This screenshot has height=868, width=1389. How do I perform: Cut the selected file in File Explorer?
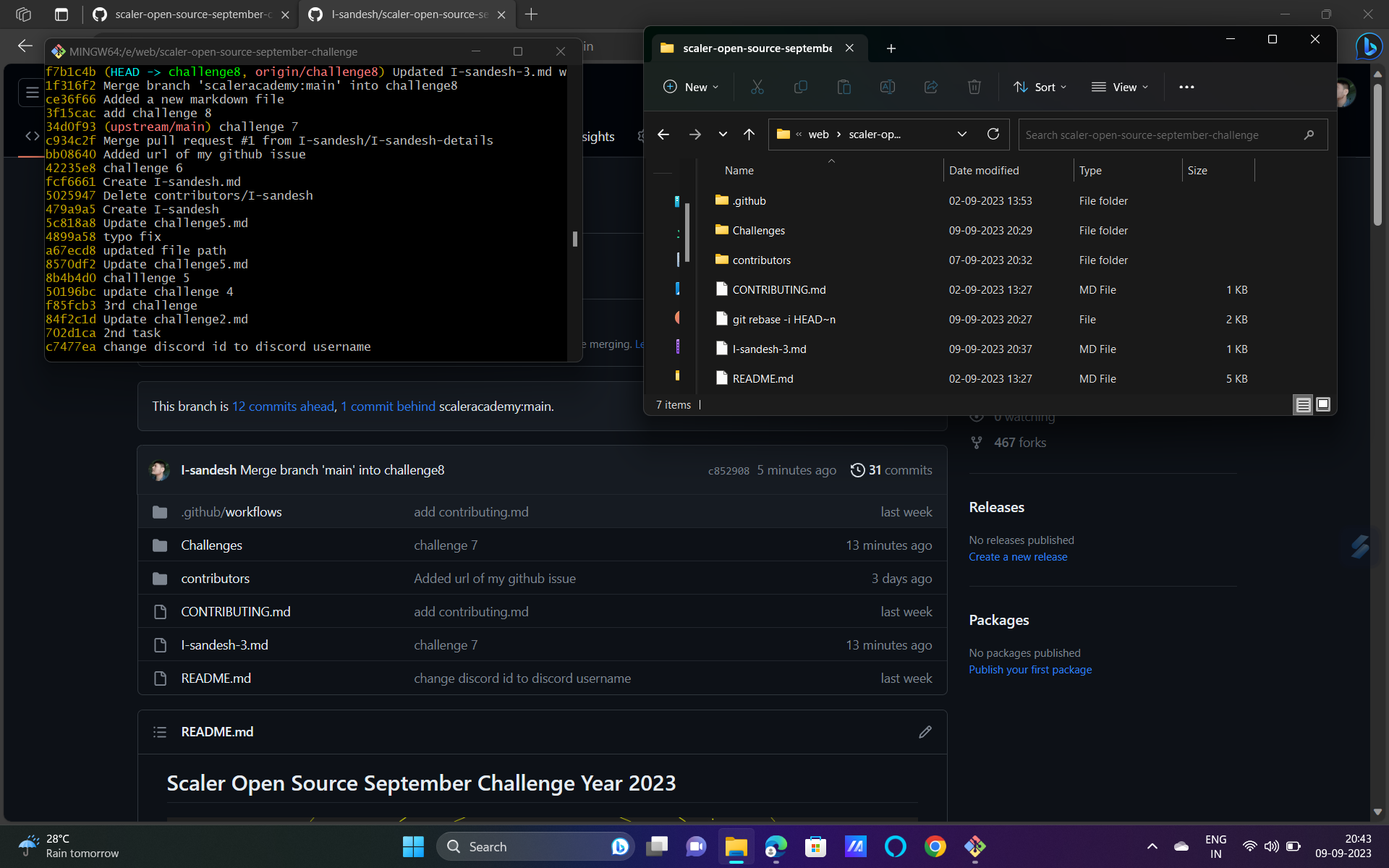tap(757, 87)
